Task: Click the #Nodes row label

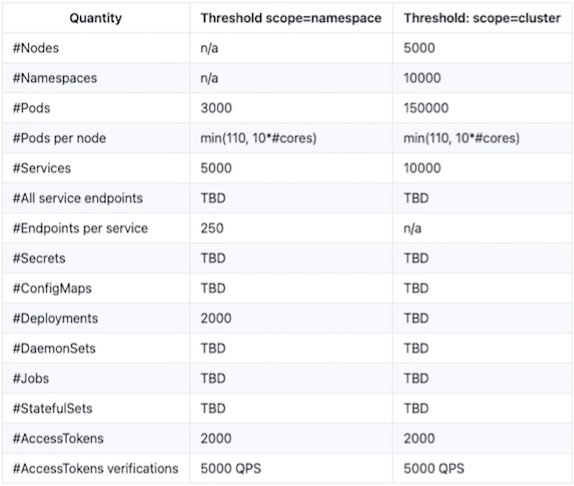Action: pyautogui.click(x=36, y=48)
